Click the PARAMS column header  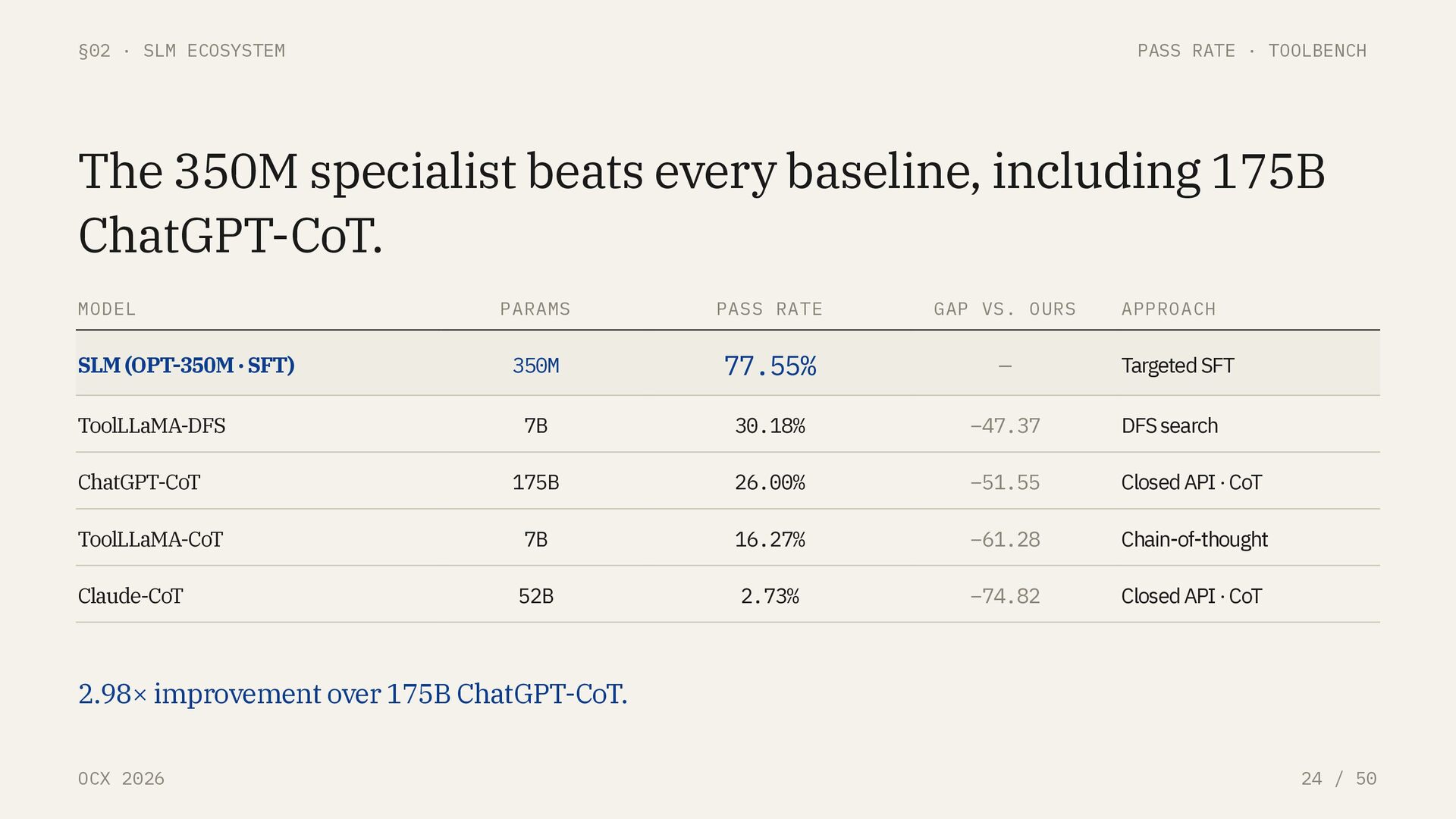(x=535, y=309)
